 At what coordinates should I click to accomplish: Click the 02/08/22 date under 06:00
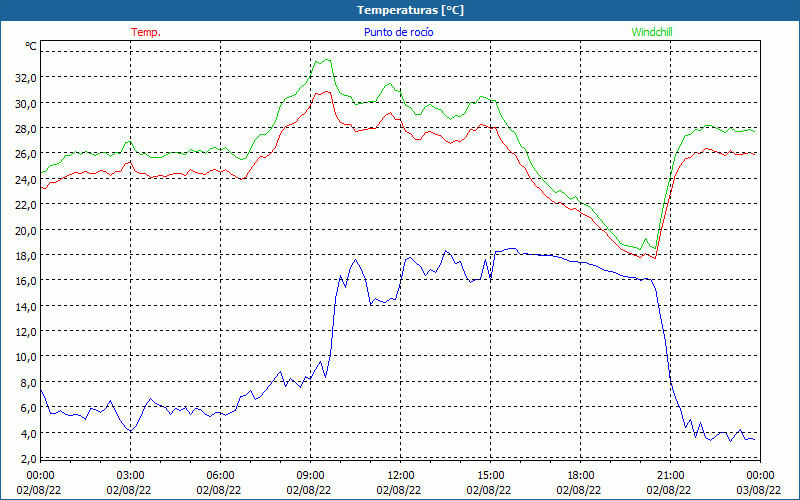click(219, 490)
